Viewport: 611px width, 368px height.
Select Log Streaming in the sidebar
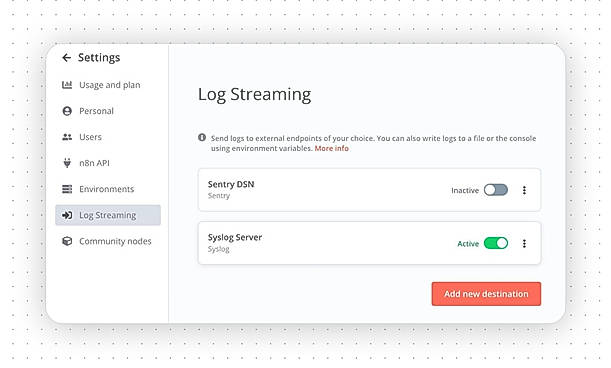(108, 215)
